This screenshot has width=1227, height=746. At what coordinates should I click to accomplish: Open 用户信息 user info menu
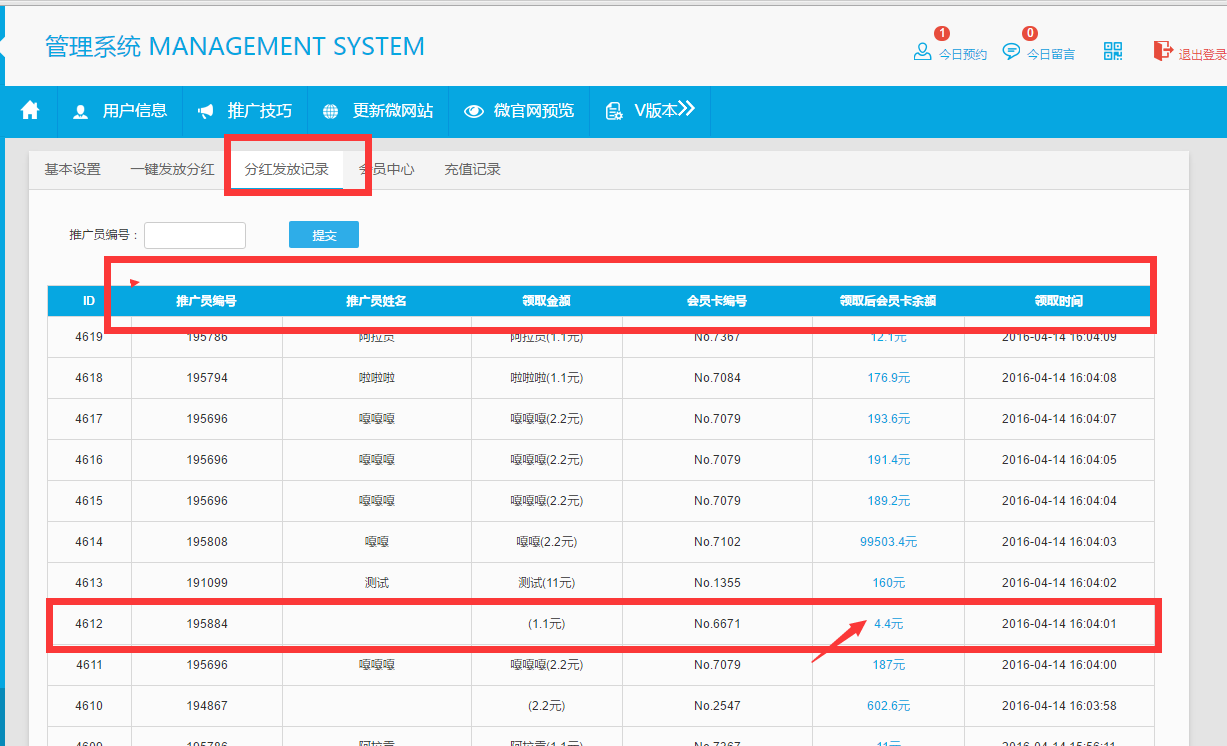tap(120, 111)
